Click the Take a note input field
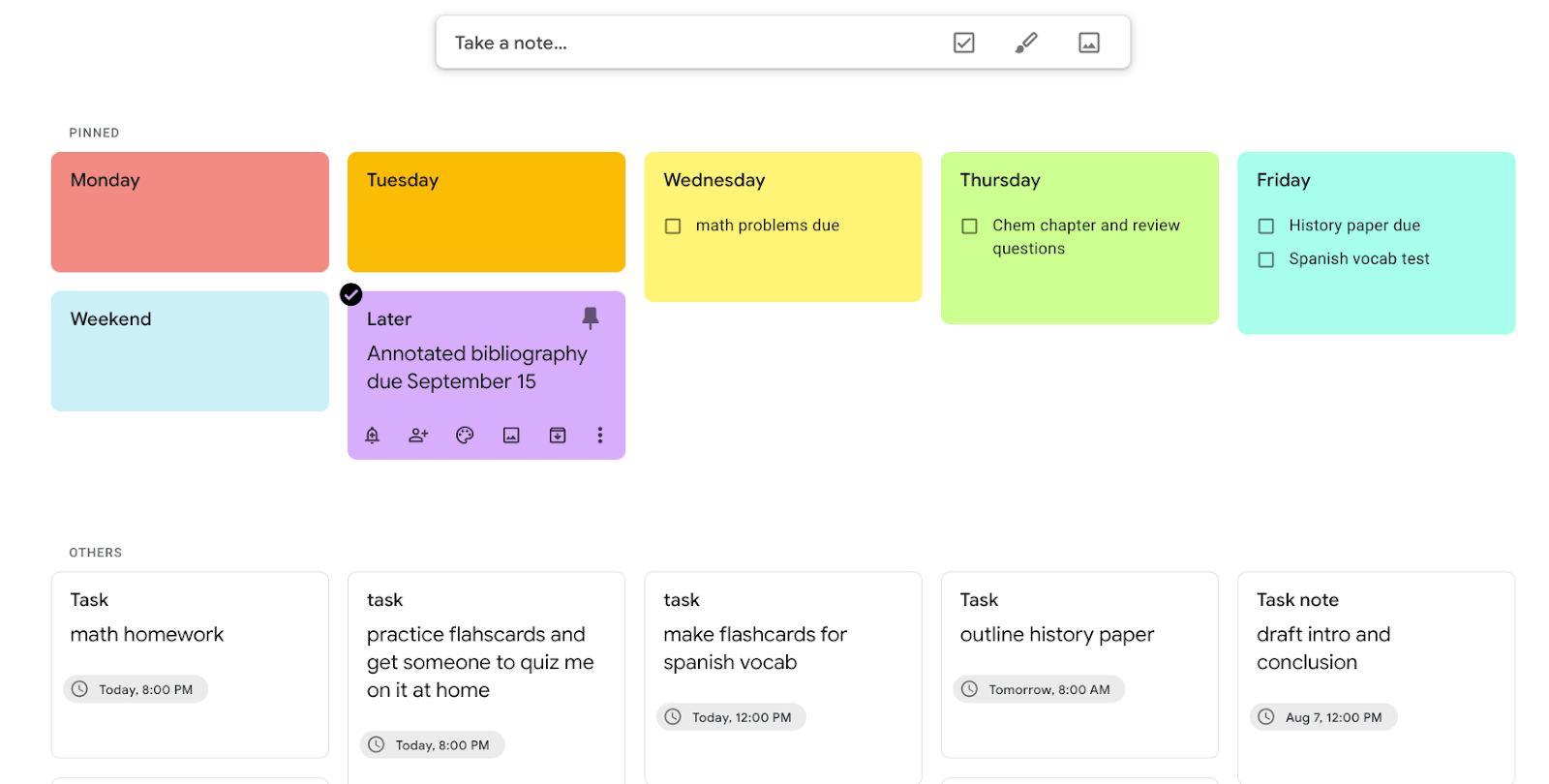The image size is (1549, 784). pyautogui.click(x=678, y=43)
